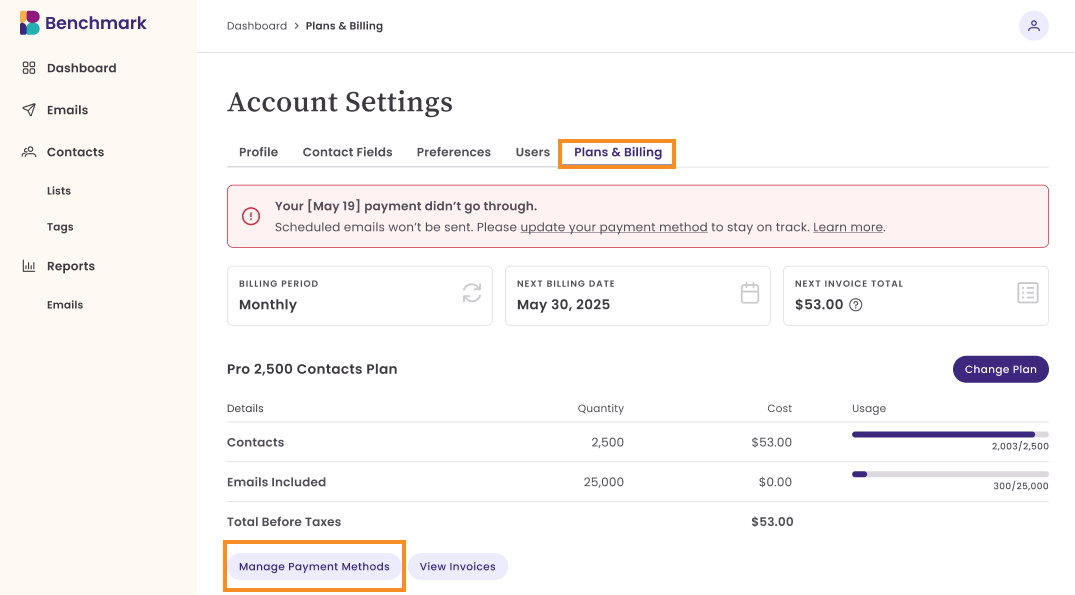The image size is (1075, 595).
Task: Click the Reports bar chart icon
Action: click(x=29, y=266)
